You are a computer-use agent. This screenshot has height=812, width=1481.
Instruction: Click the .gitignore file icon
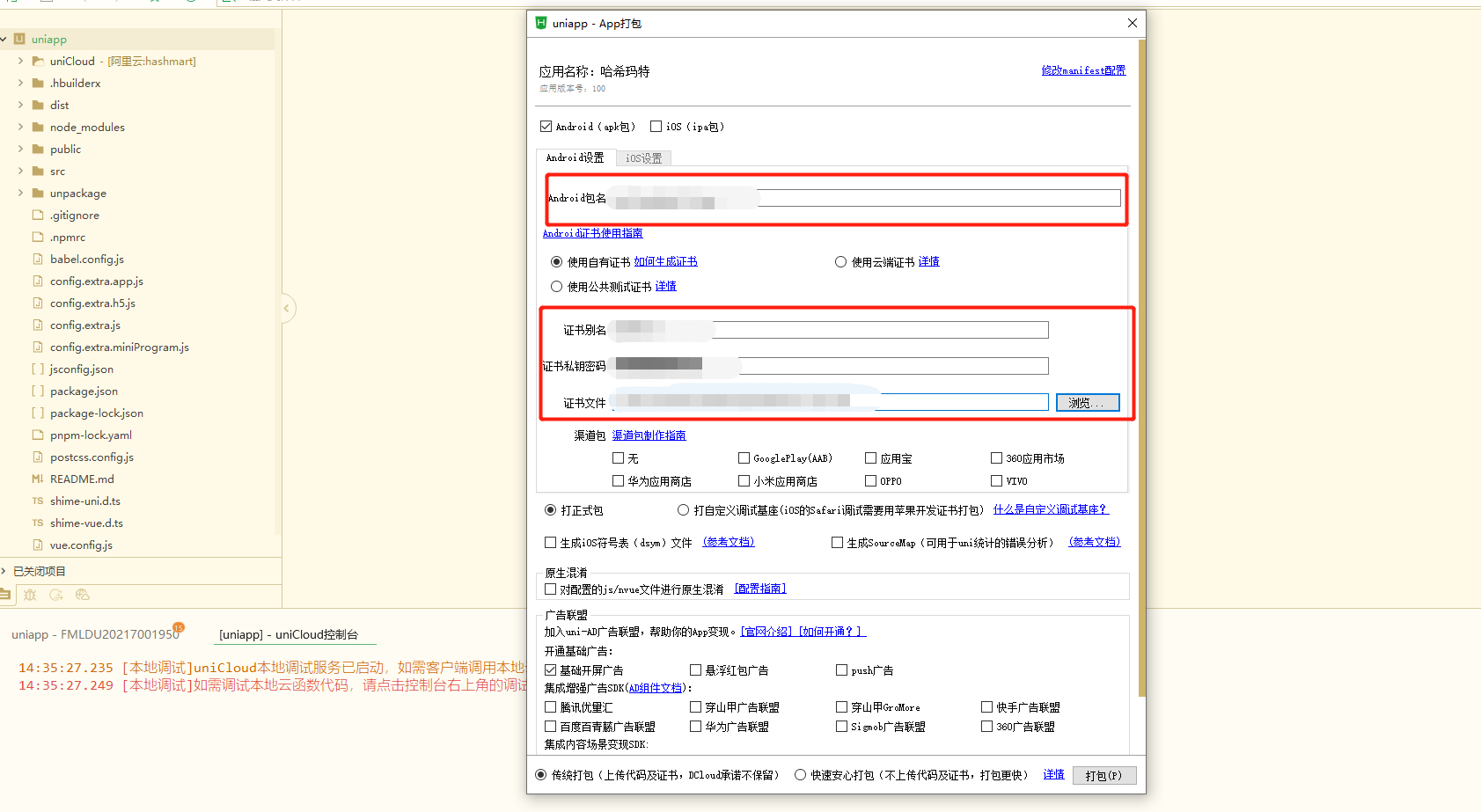38,216
